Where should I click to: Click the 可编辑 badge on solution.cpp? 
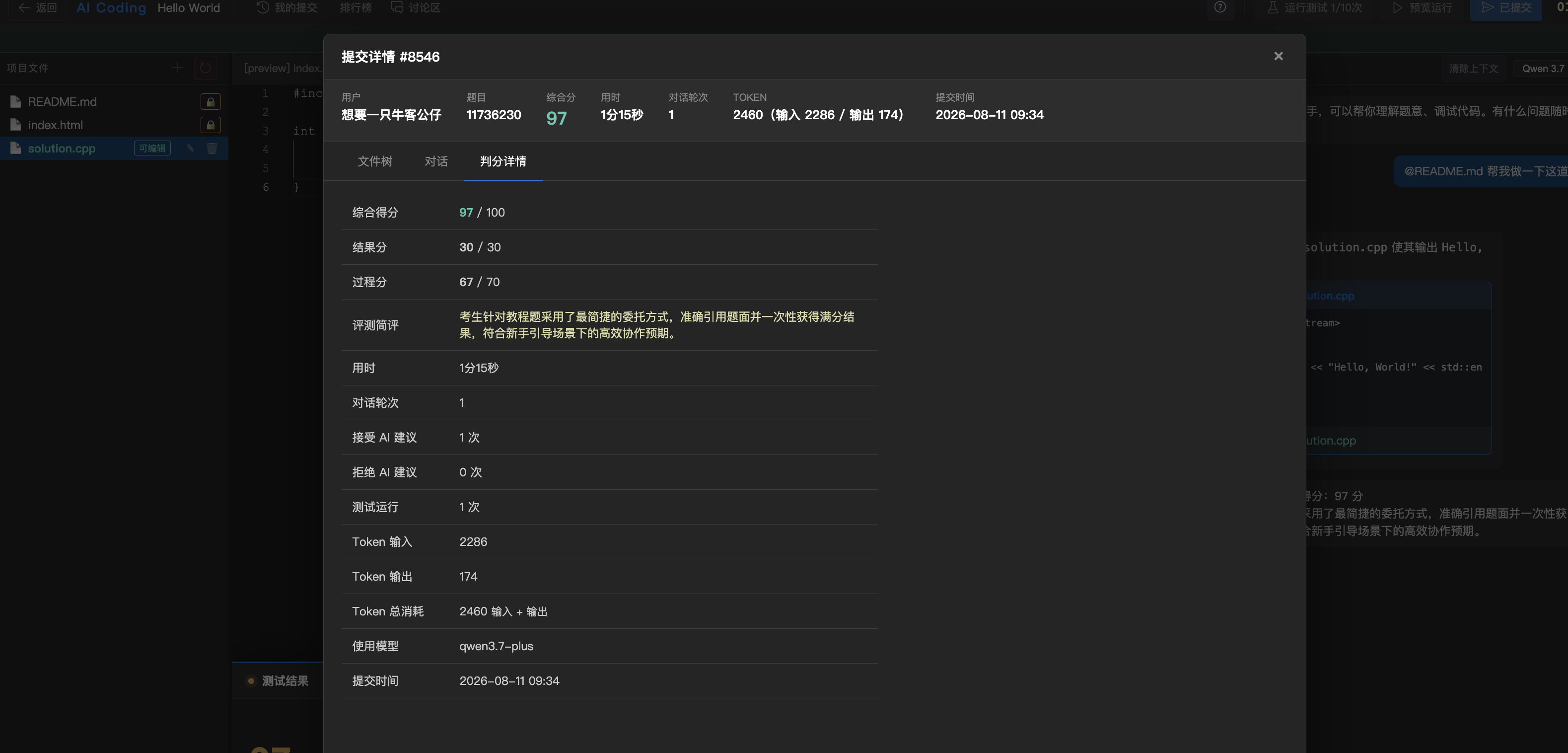(152, 148)
